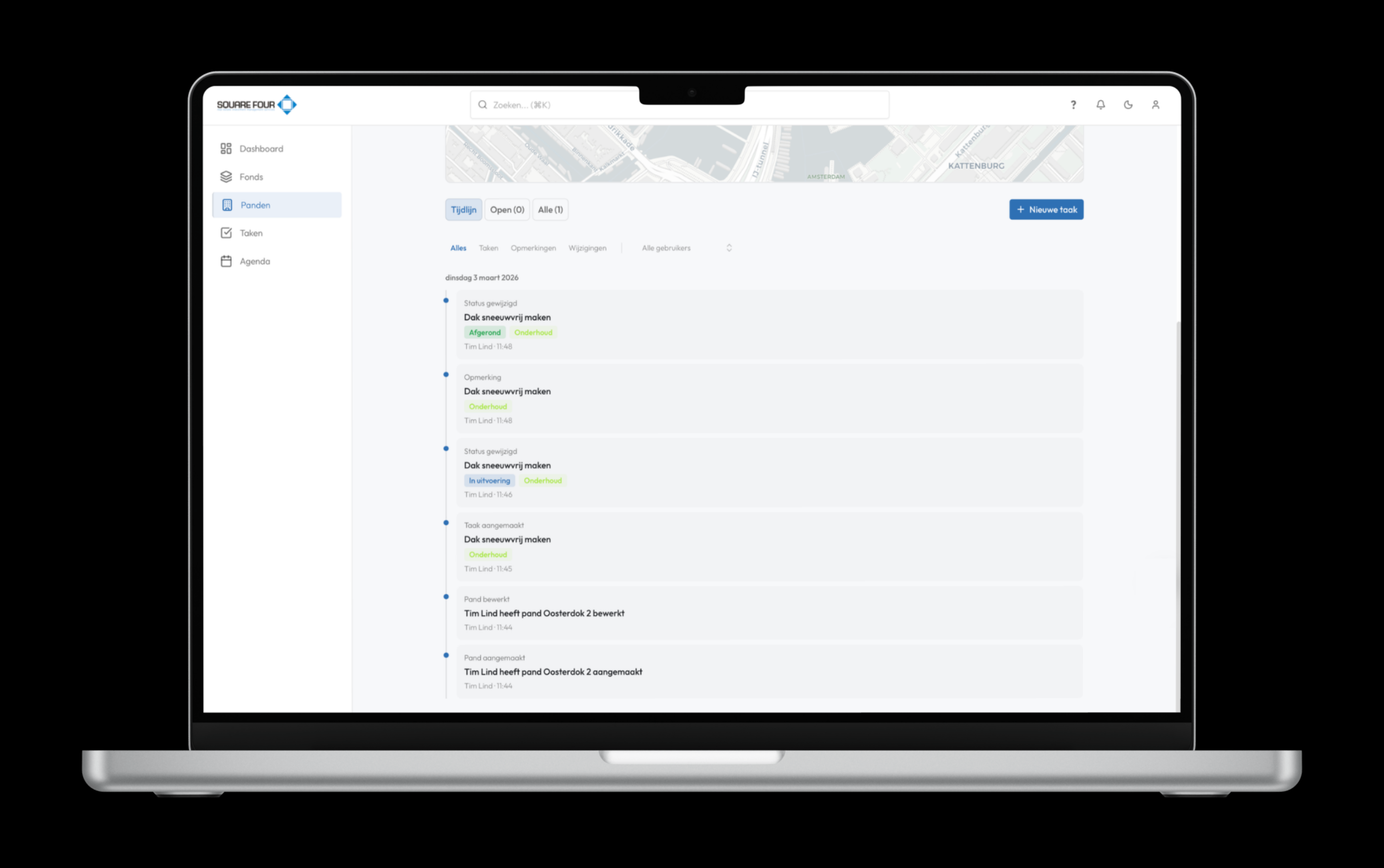1384x868 pixels.
Task: Click the Fonds layers icon
Action: [226, 177]
